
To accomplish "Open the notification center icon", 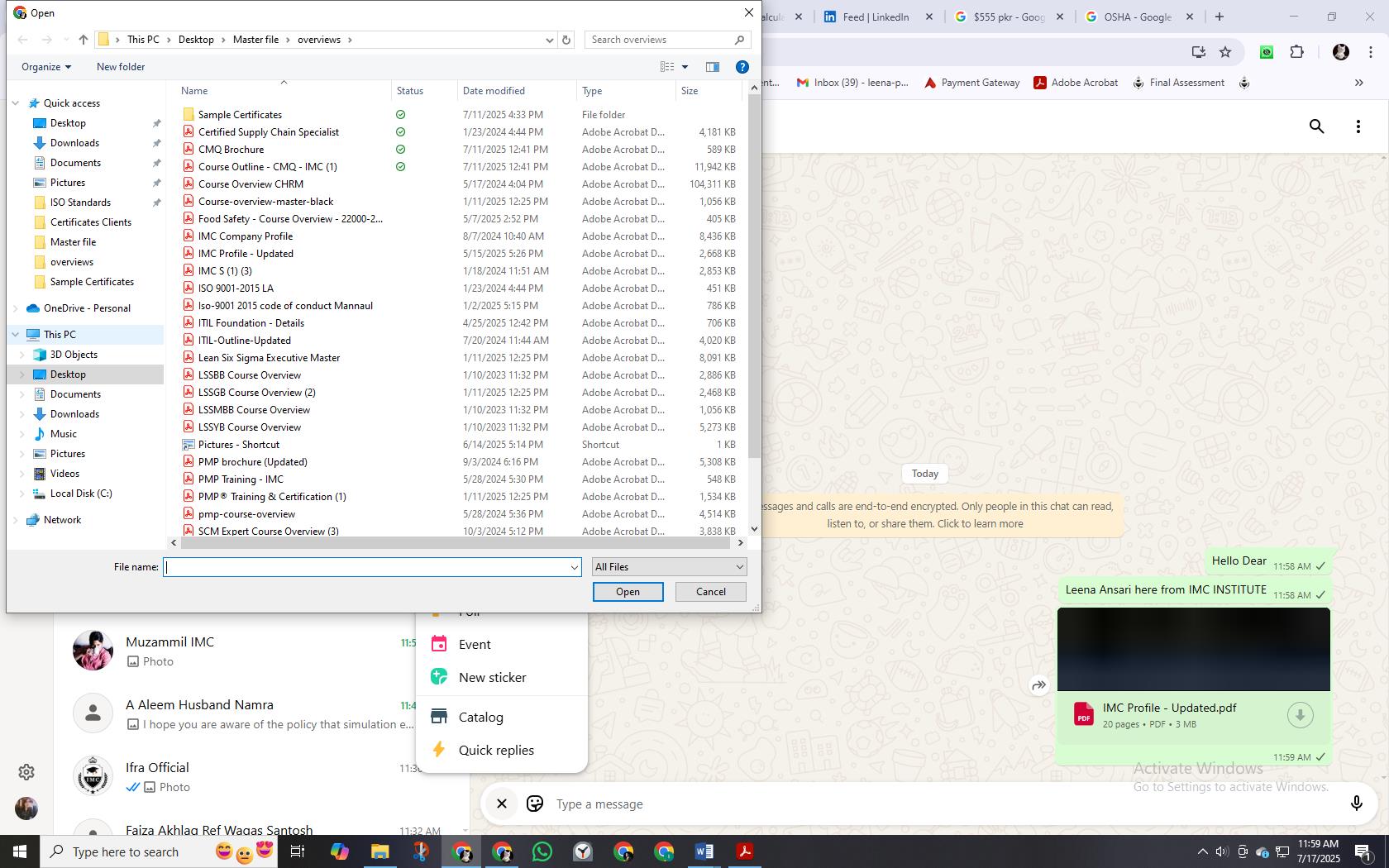I will tap(1363, 851).
